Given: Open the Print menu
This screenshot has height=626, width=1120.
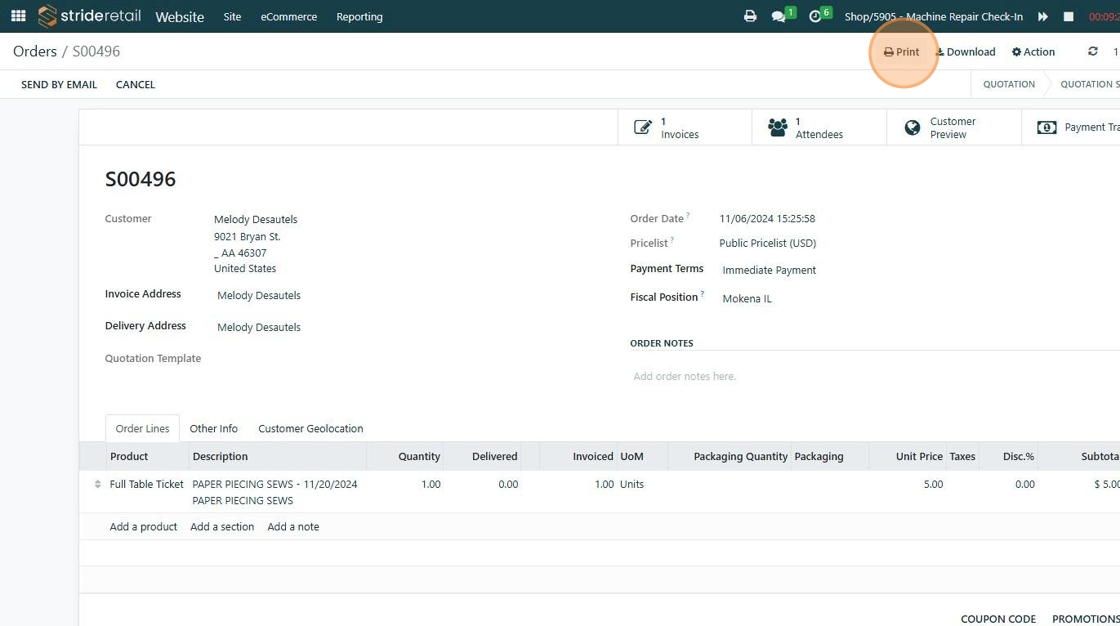Looking at the screenshot, I should (x=901, y=51).
